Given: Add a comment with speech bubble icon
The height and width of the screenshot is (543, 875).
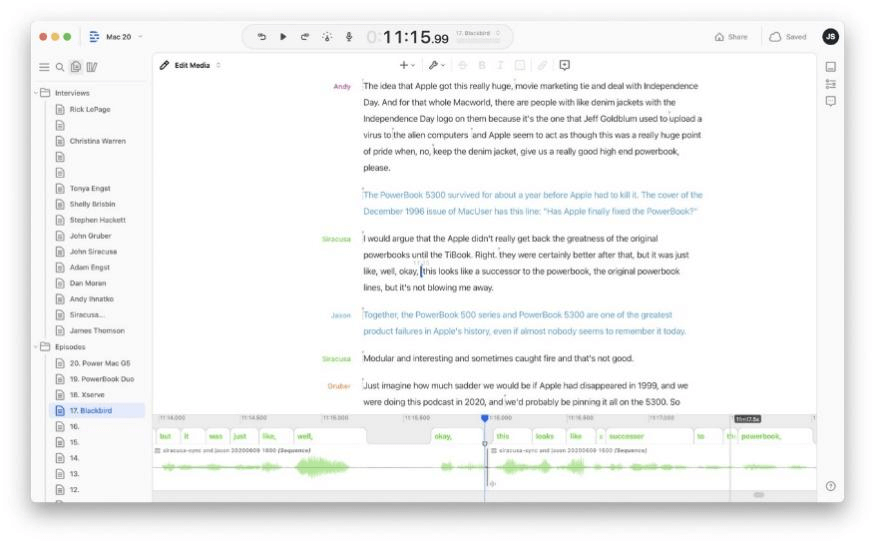Looking at the screenshot, I should tap(565, 65).
